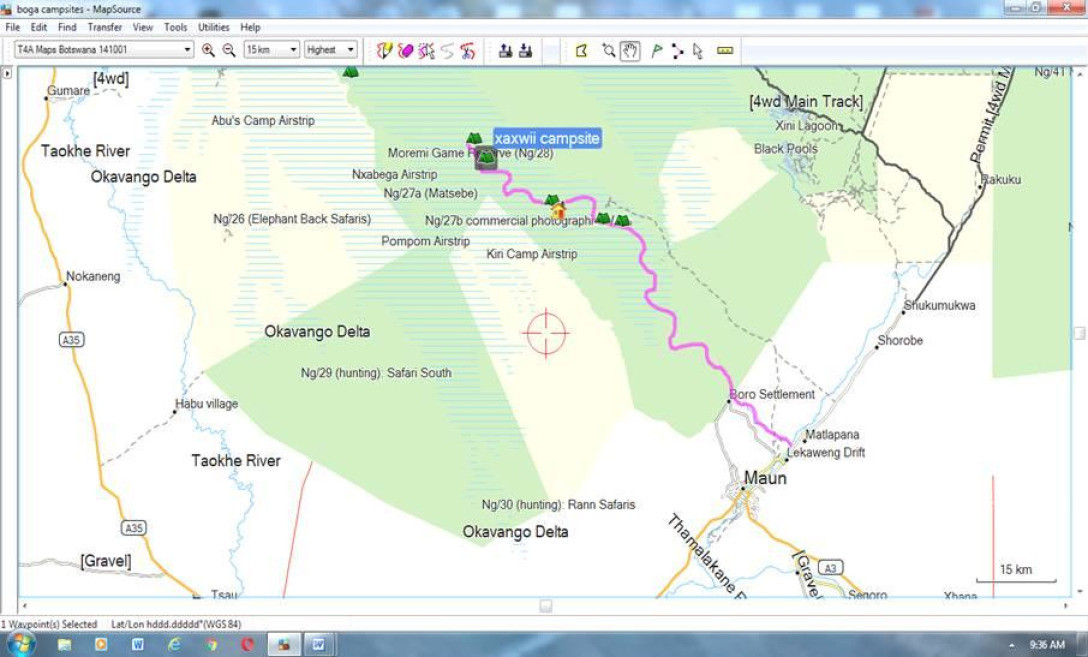
Task: Click the Matlapana label
Action: (832, 435)
